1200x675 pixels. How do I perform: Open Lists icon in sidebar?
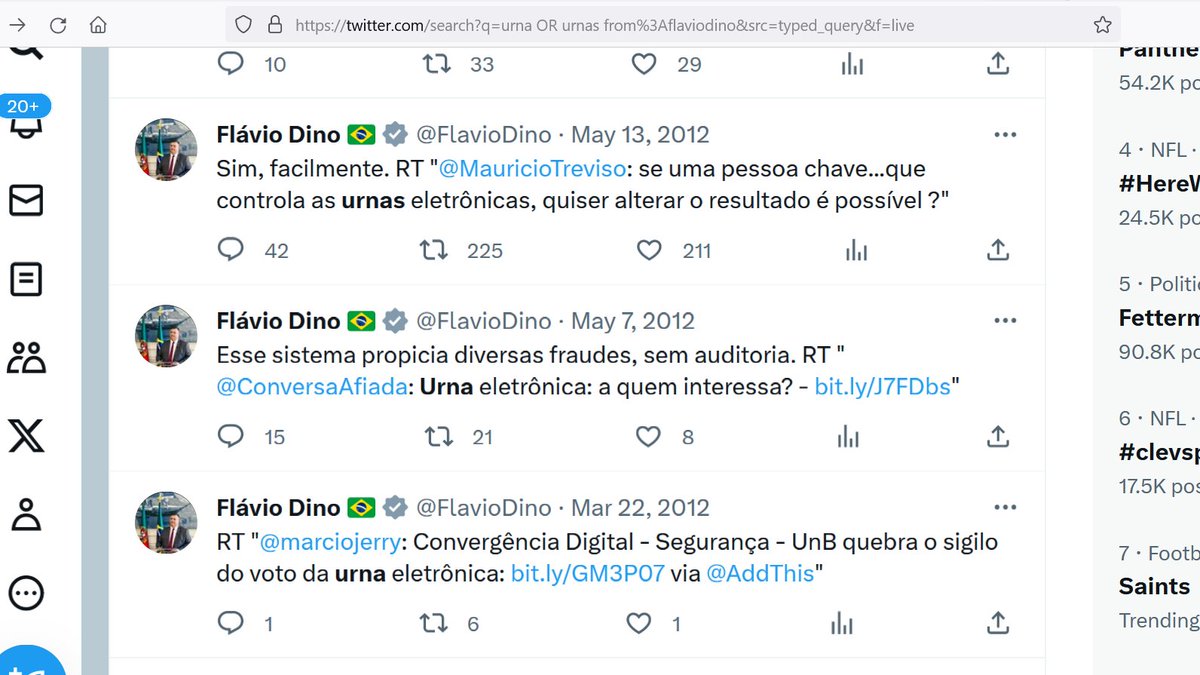tap(26, 279)
